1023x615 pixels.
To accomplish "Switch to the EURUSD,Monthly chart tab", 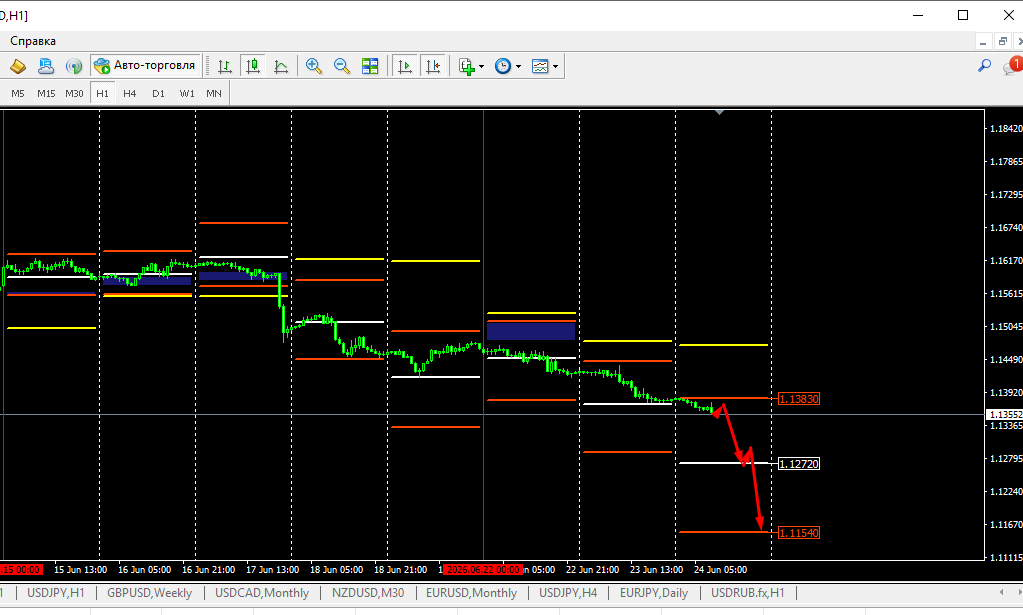I will pos(471,593).
